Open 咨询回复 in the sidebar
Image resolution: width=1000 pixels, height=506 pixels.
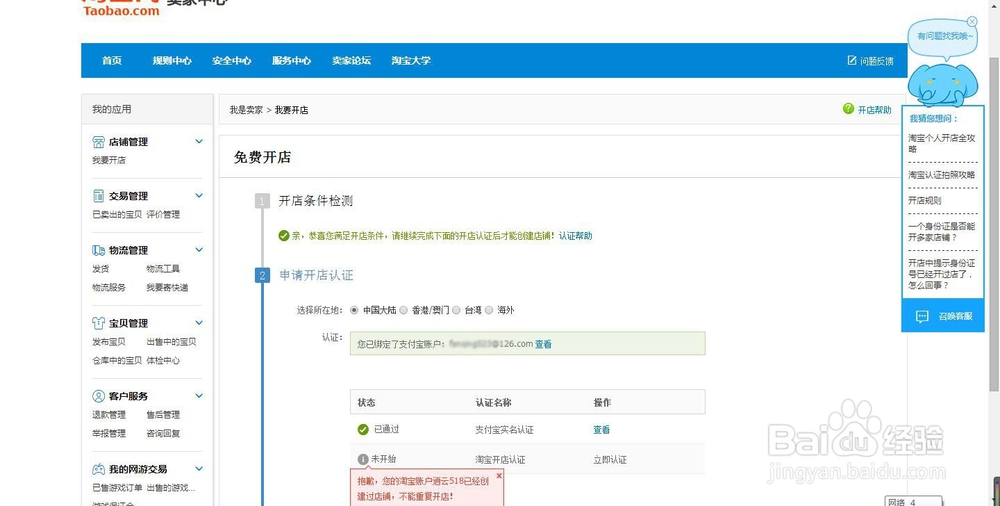coord(163,433)
